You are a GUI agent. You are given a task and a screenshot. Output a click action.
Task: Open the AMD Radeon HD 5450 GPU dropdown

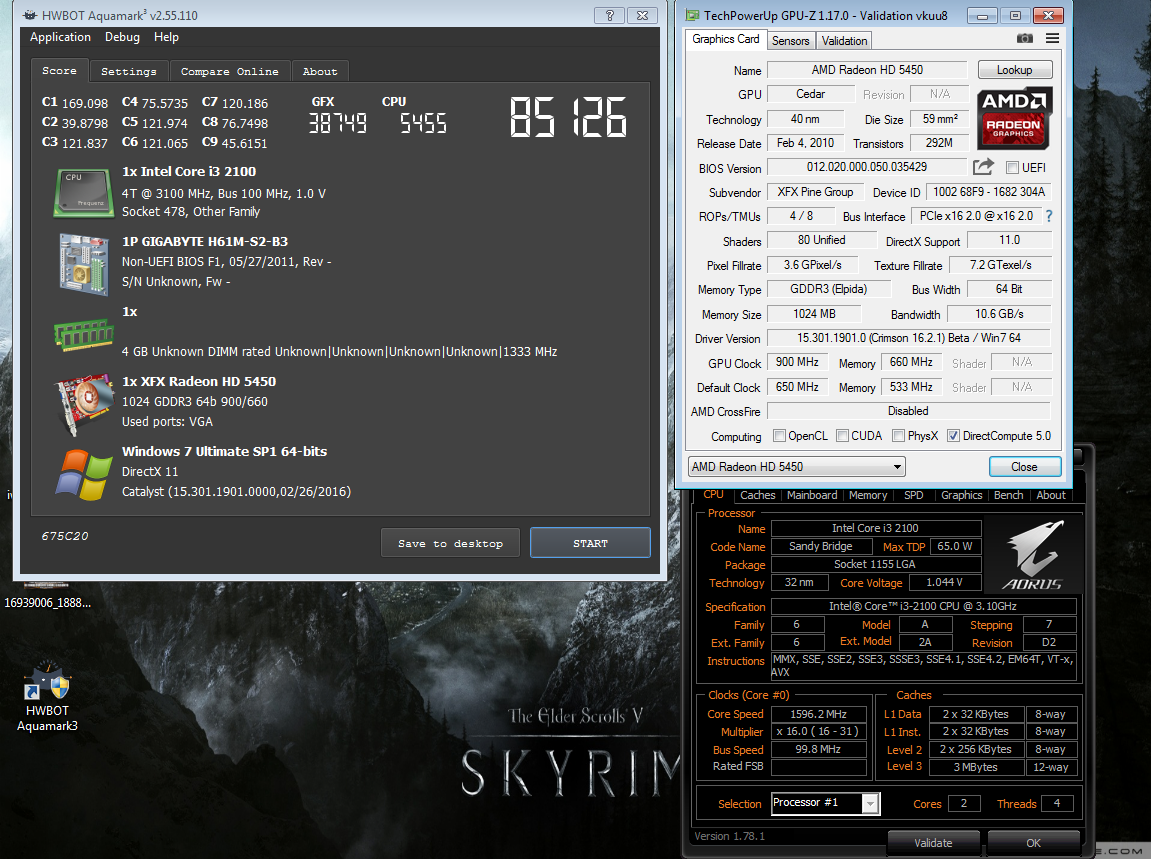(796, 466)
